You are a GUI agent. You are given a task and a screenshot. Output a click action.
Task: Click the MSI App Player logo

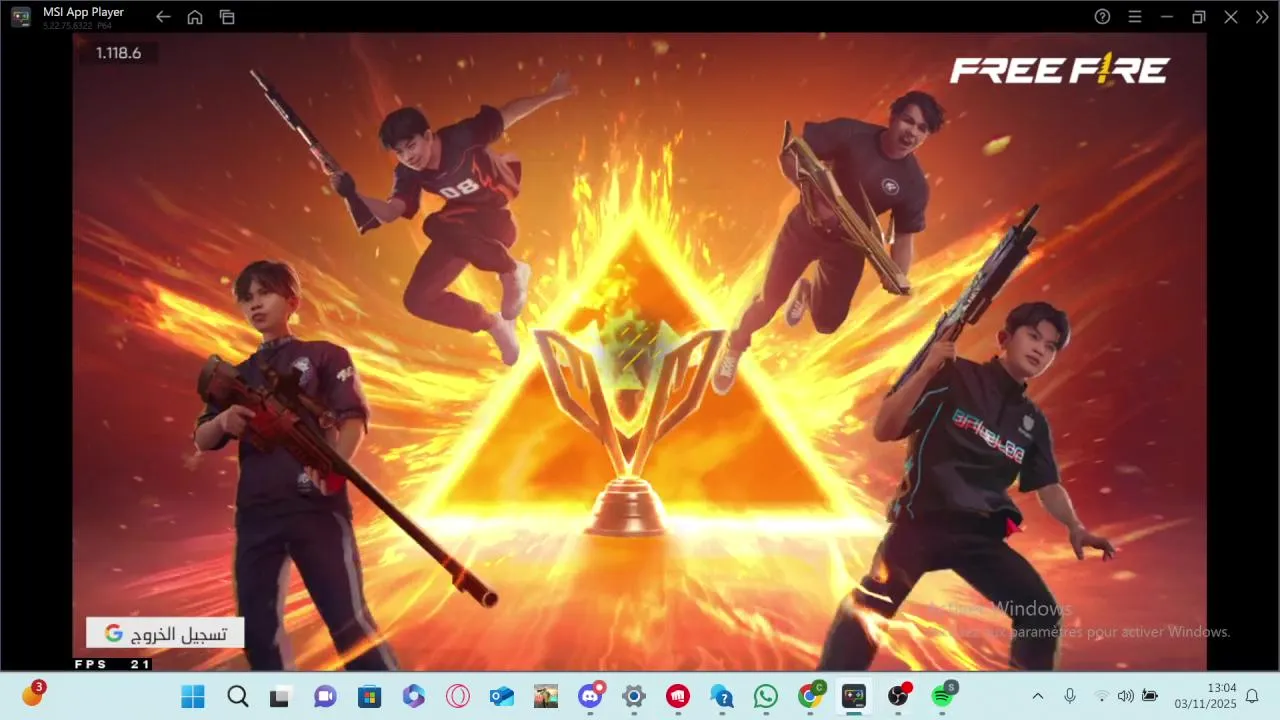coord(20,17)
